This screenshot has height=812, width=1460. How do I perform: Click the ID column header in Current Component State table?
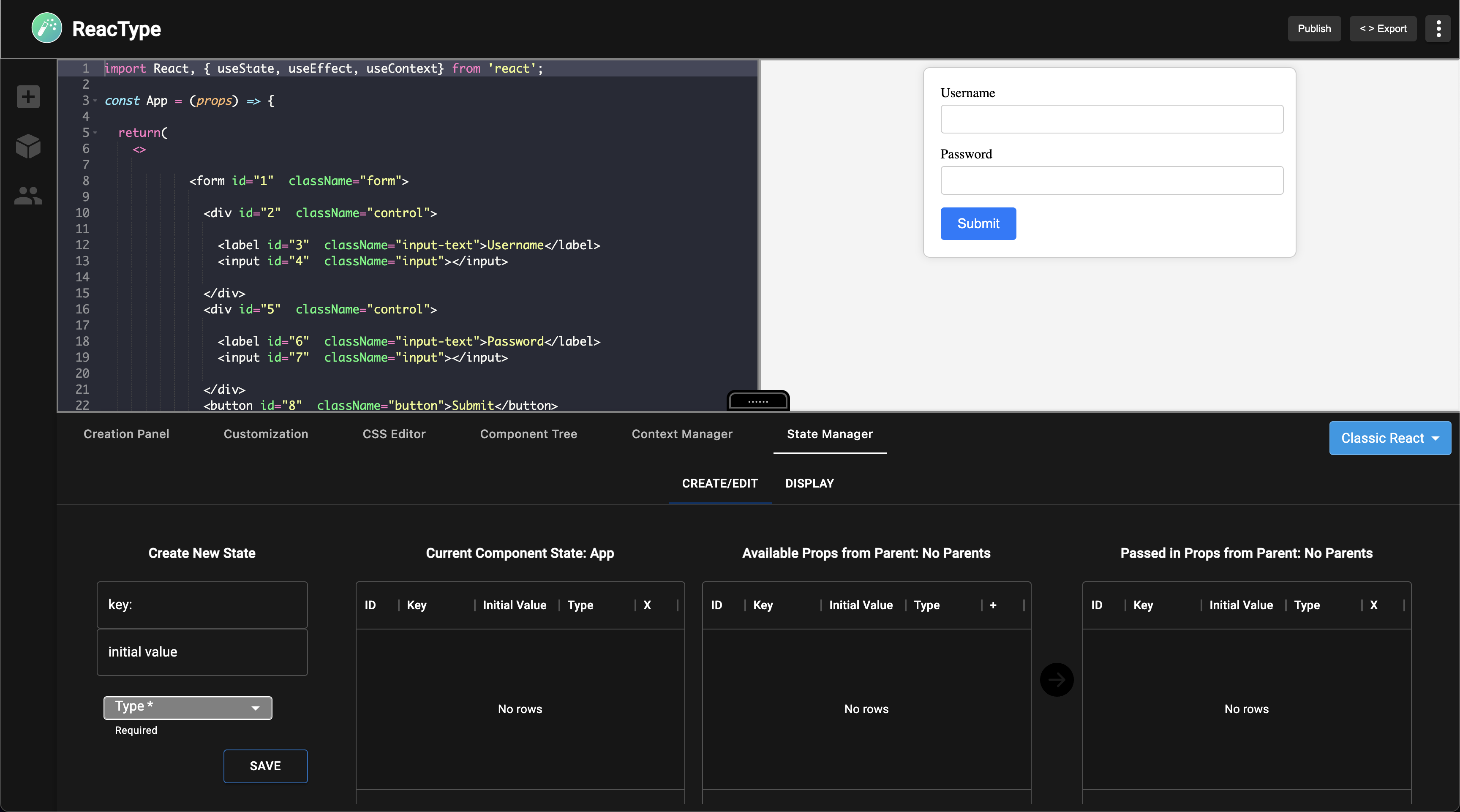click(370, 605)
